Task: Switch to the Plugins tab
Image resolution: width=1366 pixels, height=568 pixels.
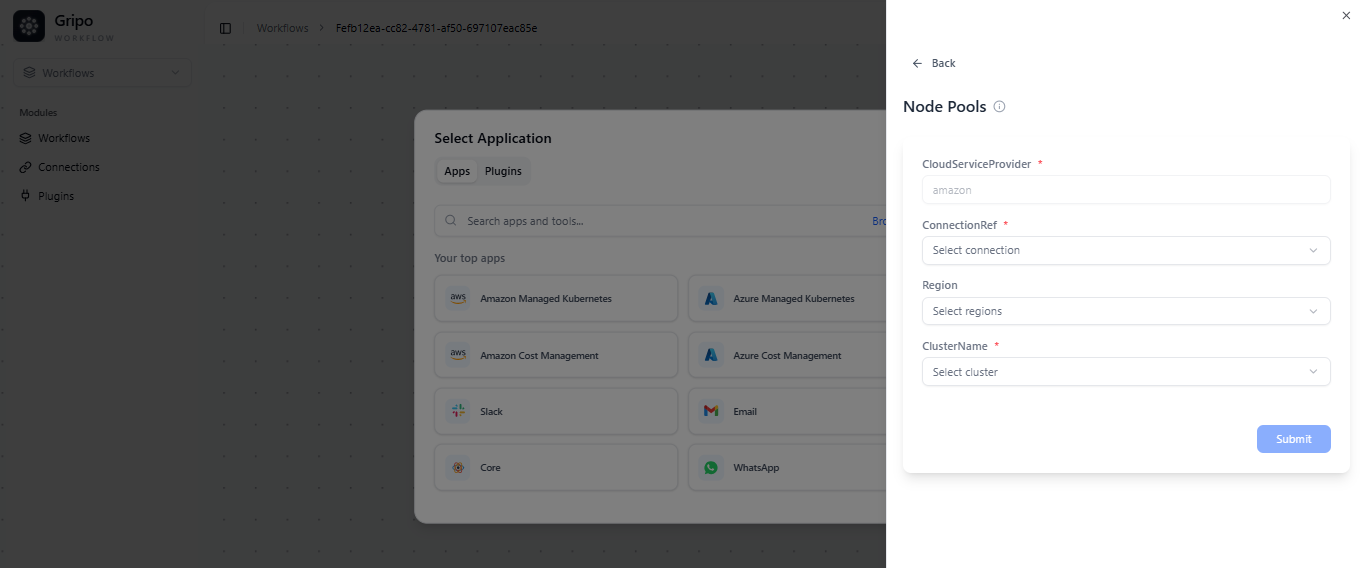Action: 503,171
